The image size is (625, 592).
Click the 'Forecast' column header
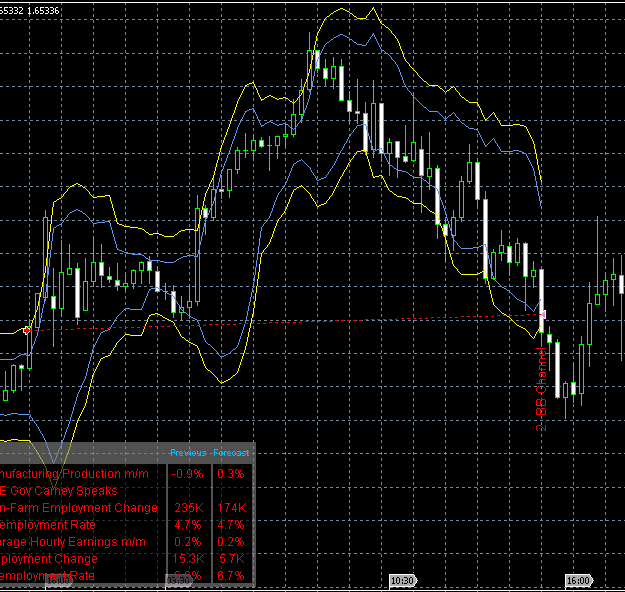pyautogui.click(x=231, y=453)
